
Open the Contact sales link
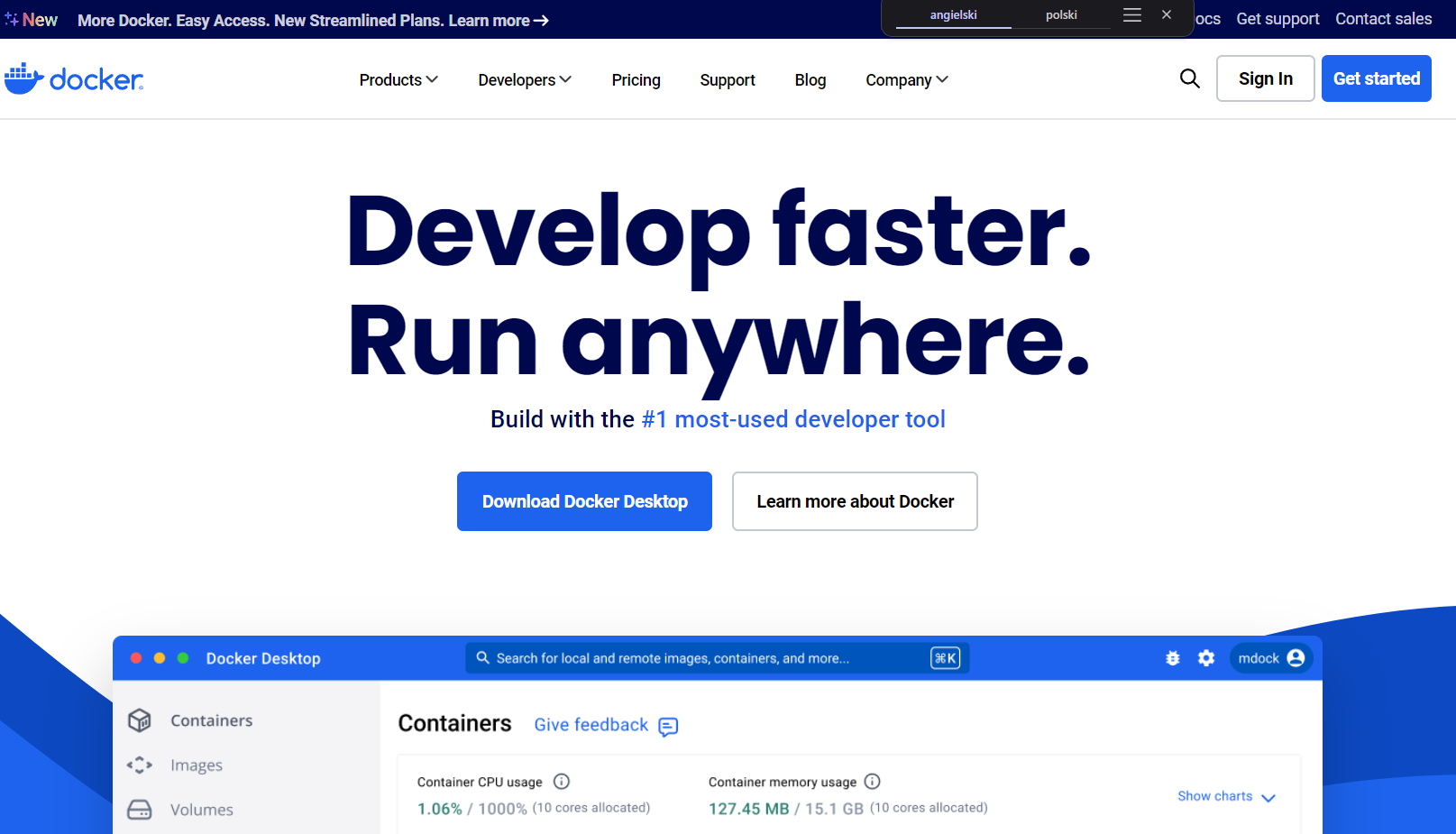(x=1384, y=19)
